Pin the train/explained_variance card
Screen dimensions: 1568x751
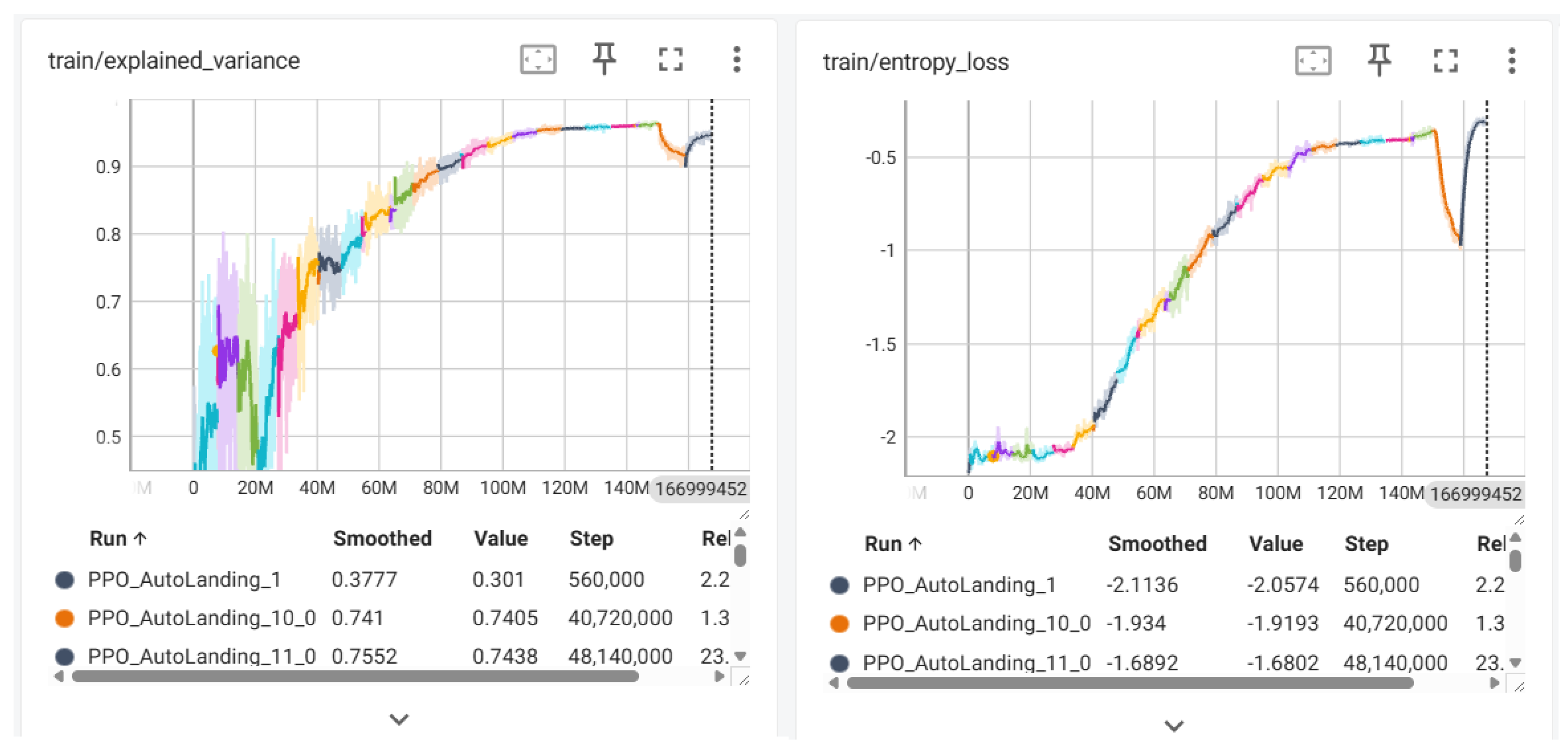[604, 59]
